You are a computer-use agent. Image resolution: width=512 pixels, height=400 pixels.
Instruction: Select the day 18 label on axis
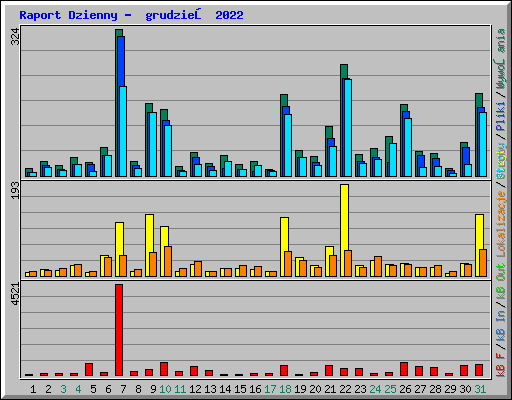click(x=285, y=389)
